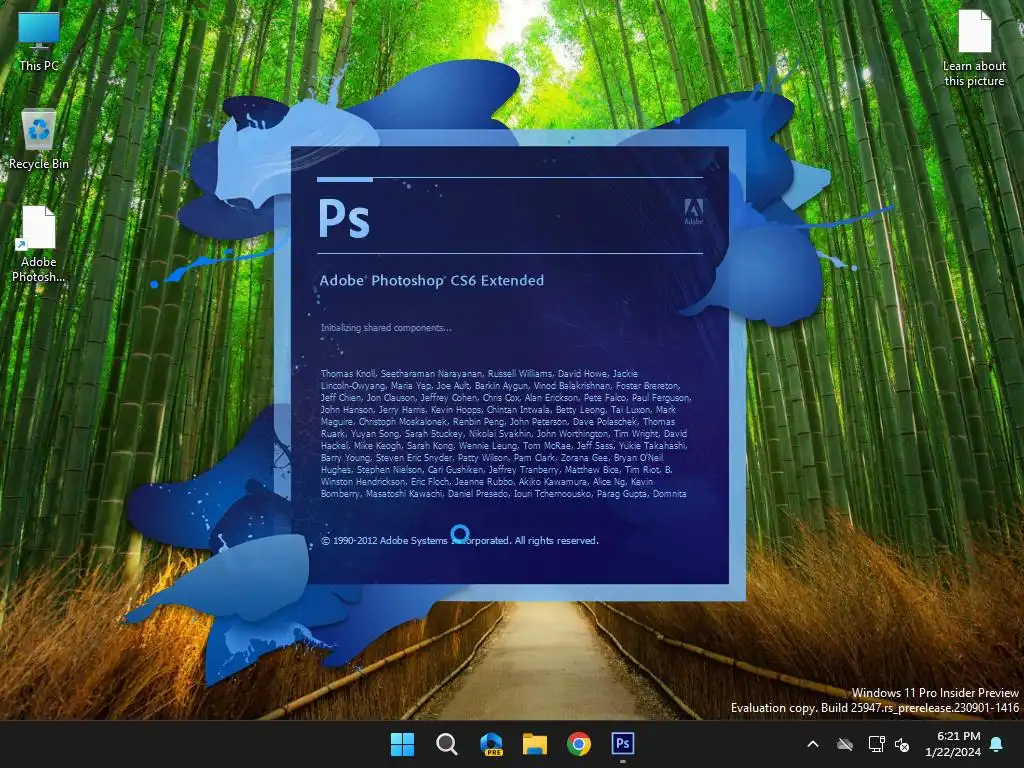Image resolution: width=1024 pixels, height=768 pixels.
Task: Click the credit name 'Masatoshi Kawachi'
Action: (404, 494)
